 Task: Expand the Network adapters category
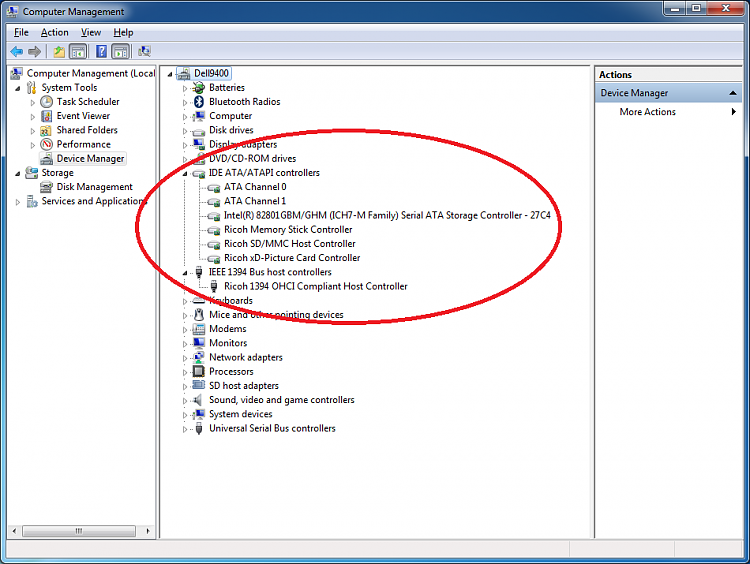[x=185, y=358]
